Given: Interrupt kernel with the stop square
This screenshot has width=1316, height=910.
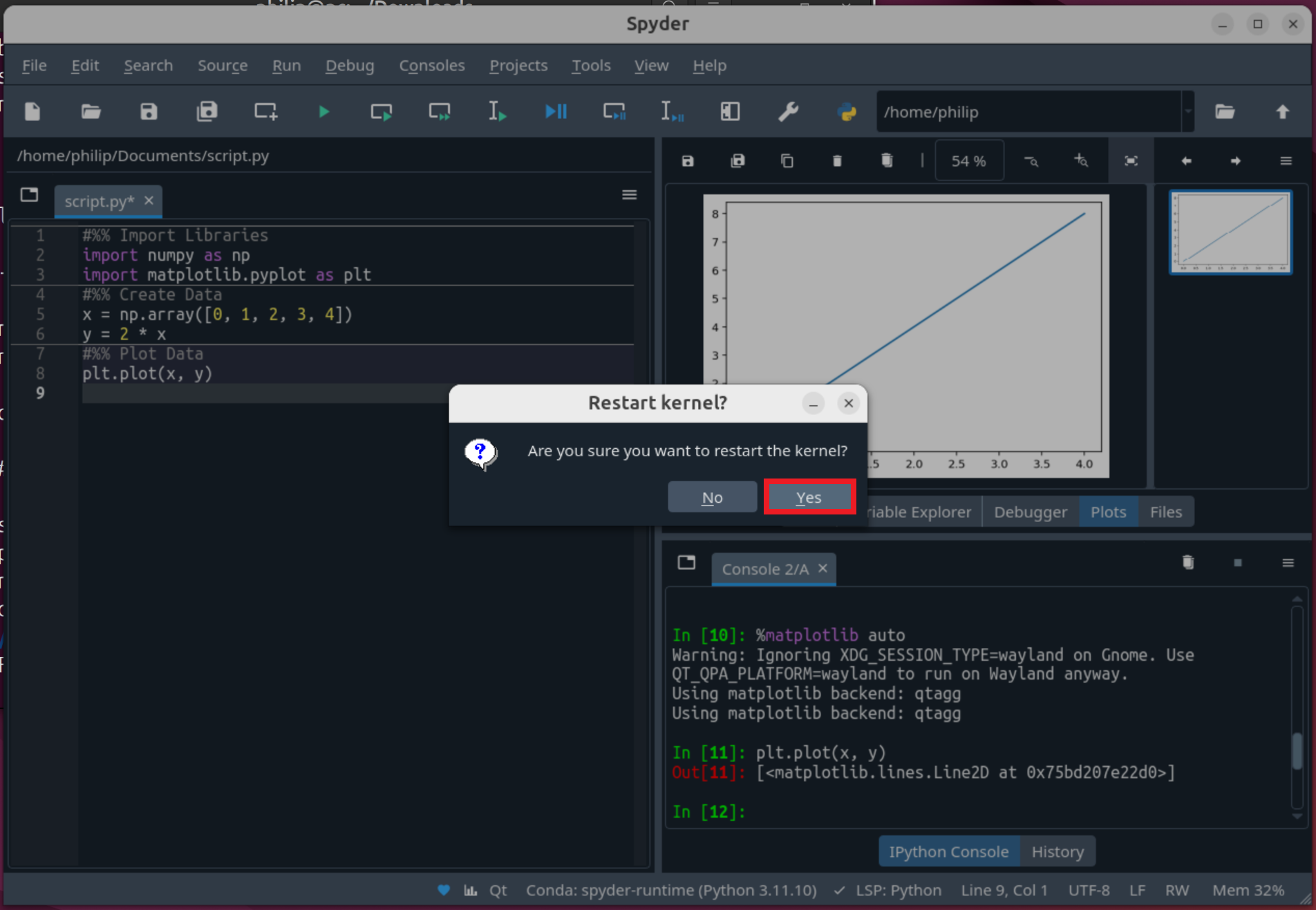Looking at the screenshot, I should (1238, 563).
